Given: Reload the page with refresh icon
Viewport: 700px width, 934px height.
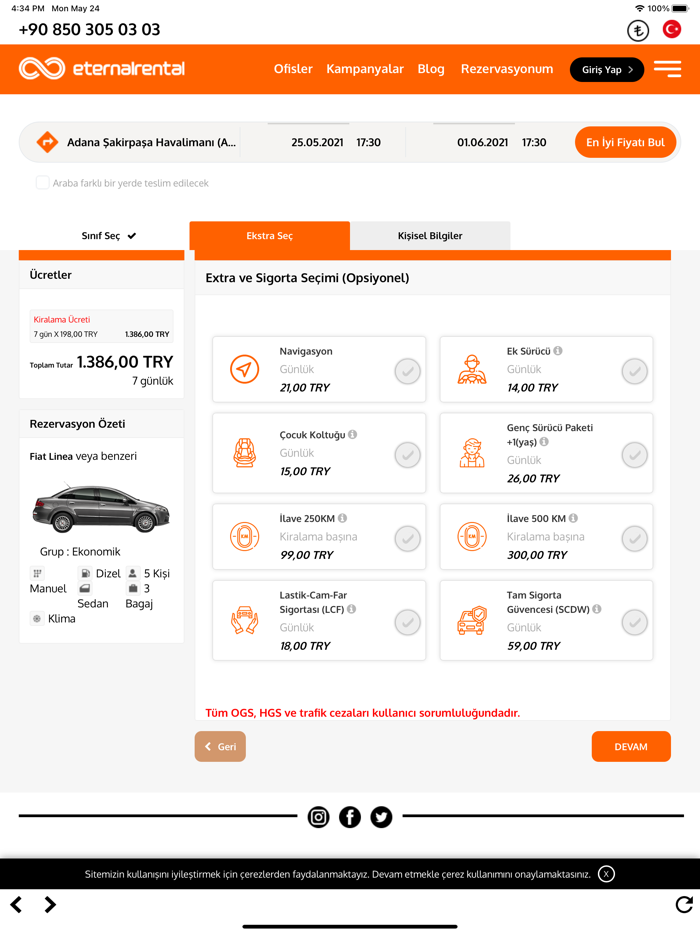Looking at the screenshot, I should 684,904.
